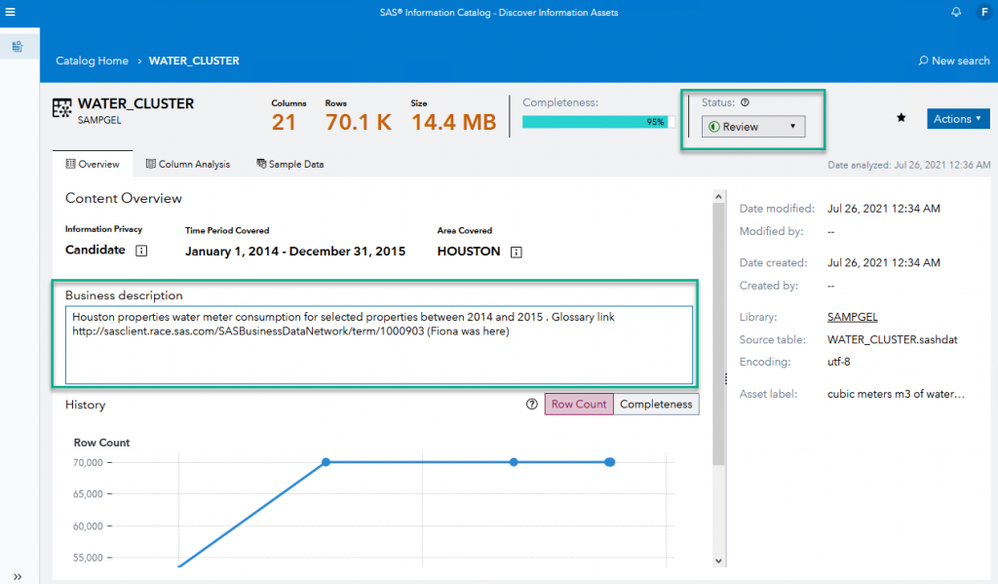The height and width of the screenshot is (584, 998).
Task: Click the notifications bell icon
Action: pyautogui.click(x=956, y=12)
